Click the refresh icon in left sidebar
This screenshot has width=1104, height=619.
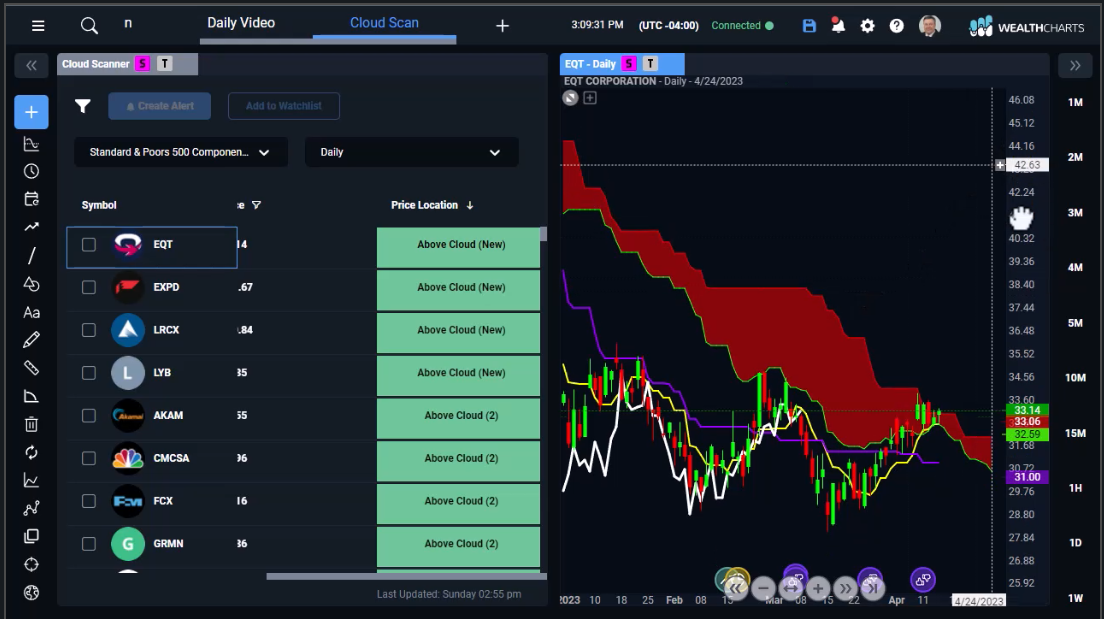point(31,452)
